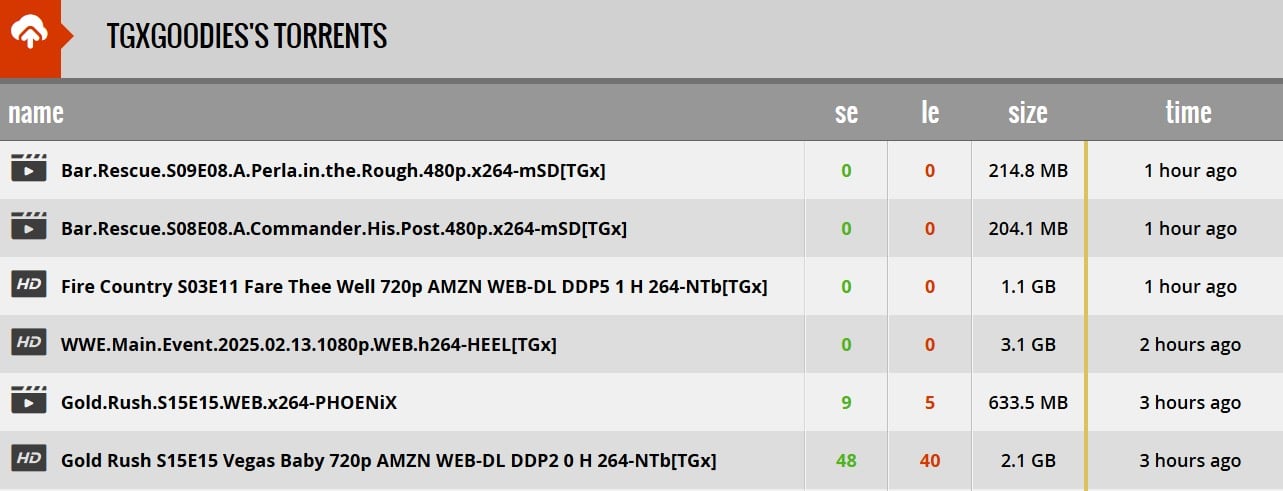Open Gold Rush S15E15 Vegas Baby link

tap(389, 461)
